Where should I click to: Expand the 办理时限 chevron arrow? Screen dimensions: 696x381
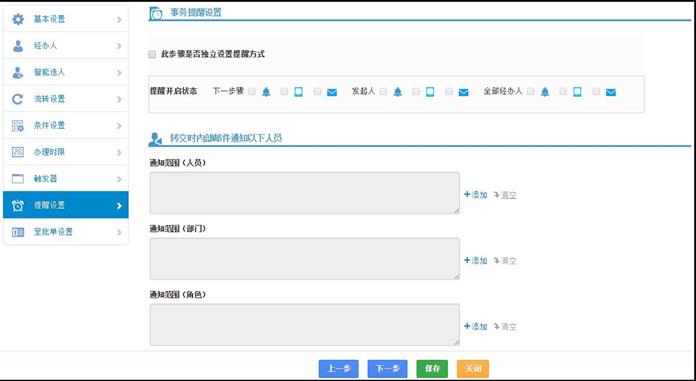point(119,153)
